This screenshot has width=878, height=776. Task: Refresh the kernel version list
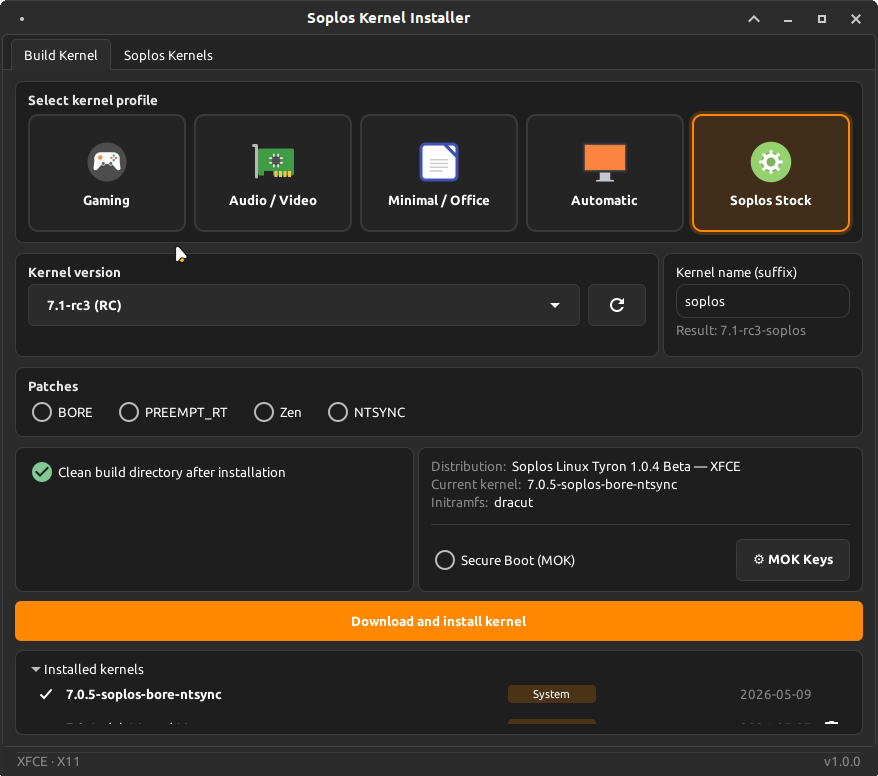point(617,305)
